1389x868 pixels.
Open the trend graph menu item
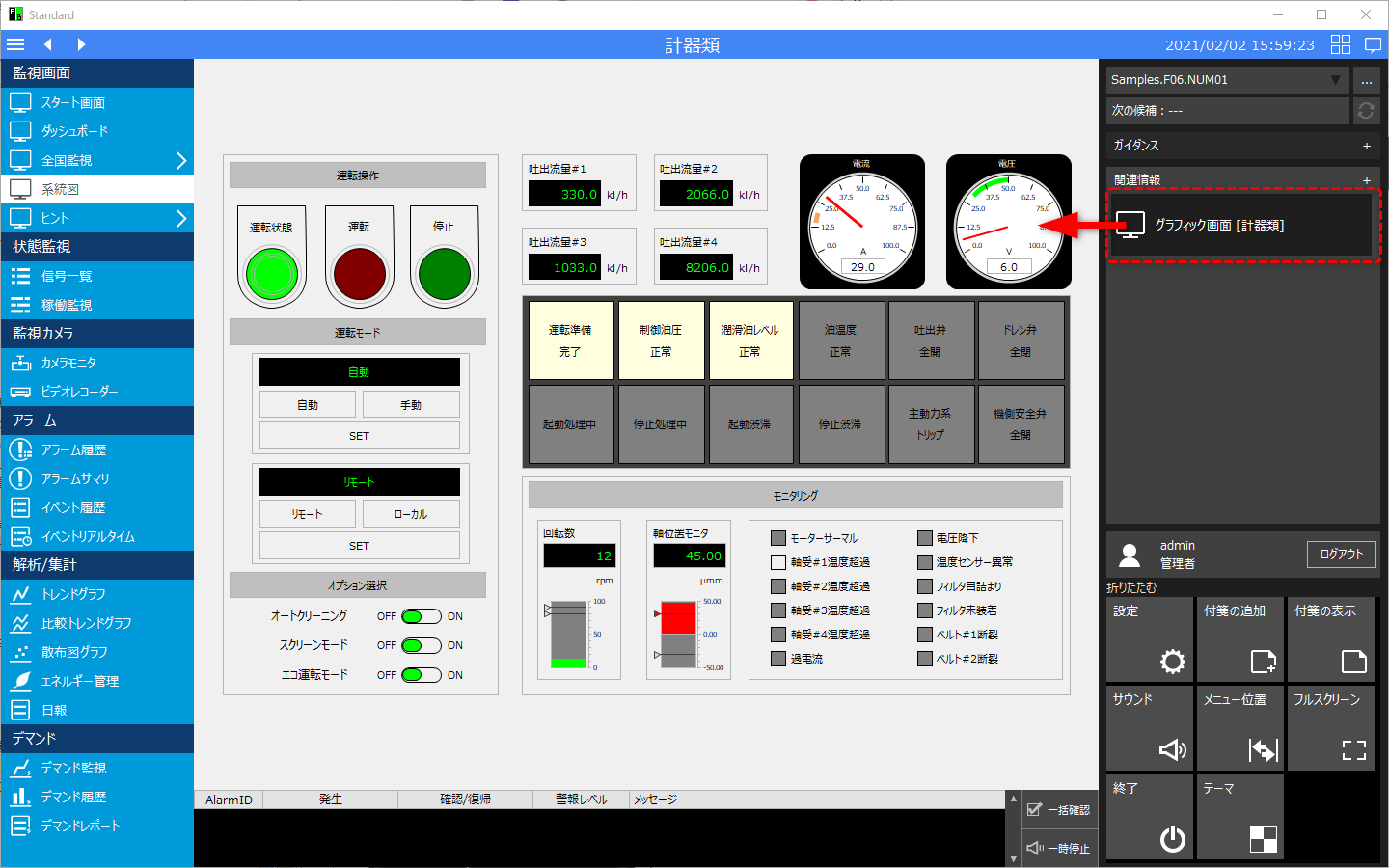pos(73,595)
